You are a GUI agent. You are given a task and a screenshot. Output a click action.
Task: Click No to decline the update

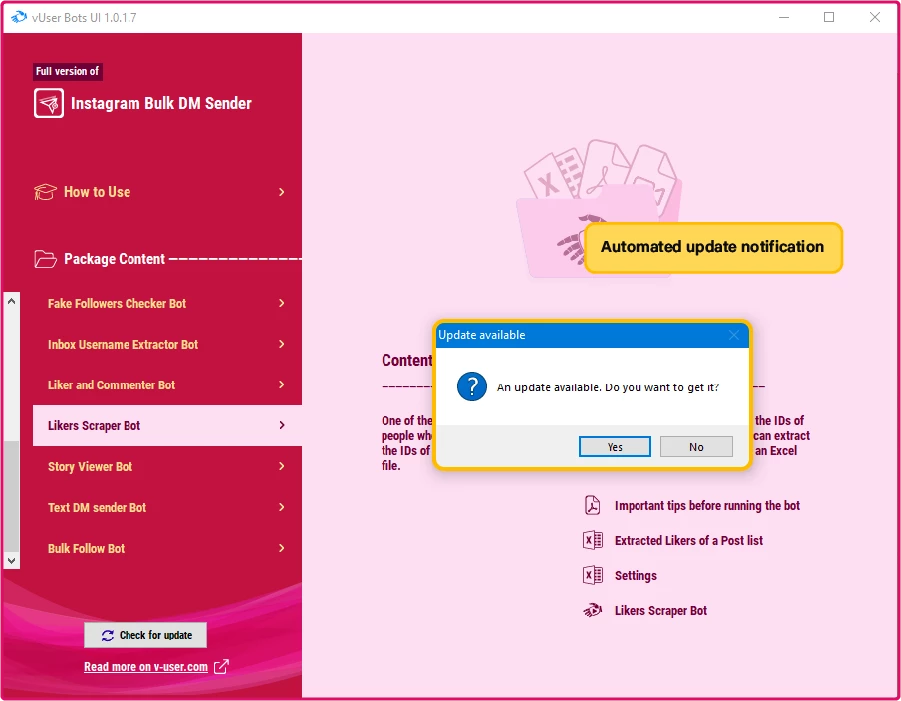pos(696,446)
